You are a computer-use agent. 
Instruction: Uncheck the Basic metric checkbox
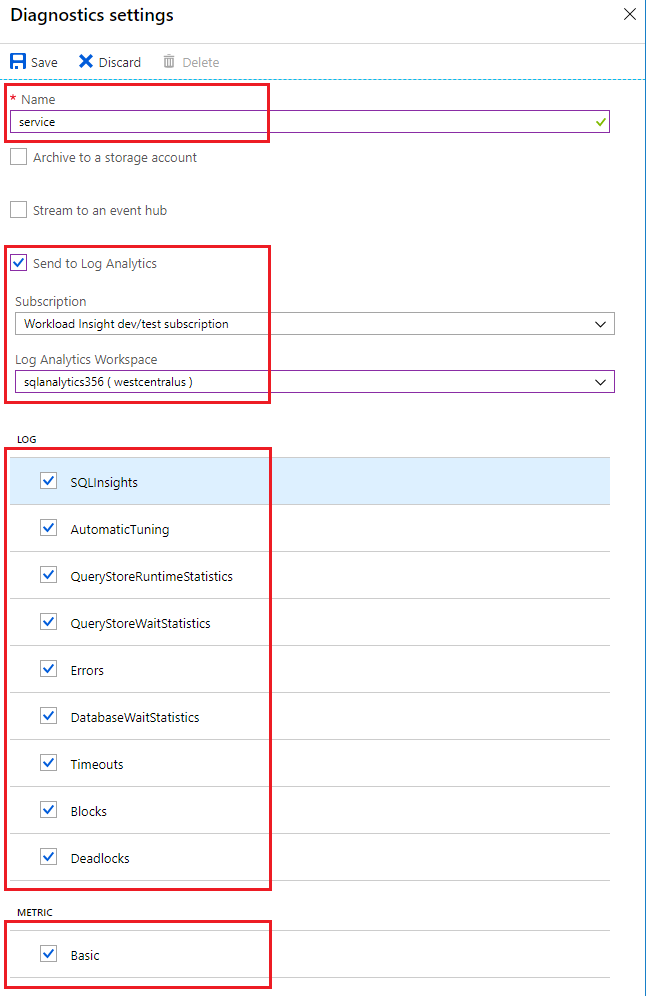coord(49,954)
